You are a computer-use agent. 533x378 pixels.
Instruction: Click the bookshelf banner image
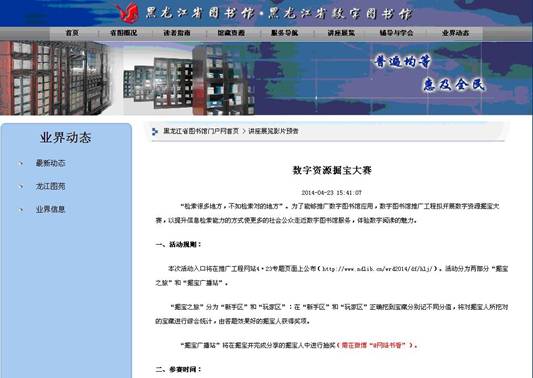[x=127, y=78]
